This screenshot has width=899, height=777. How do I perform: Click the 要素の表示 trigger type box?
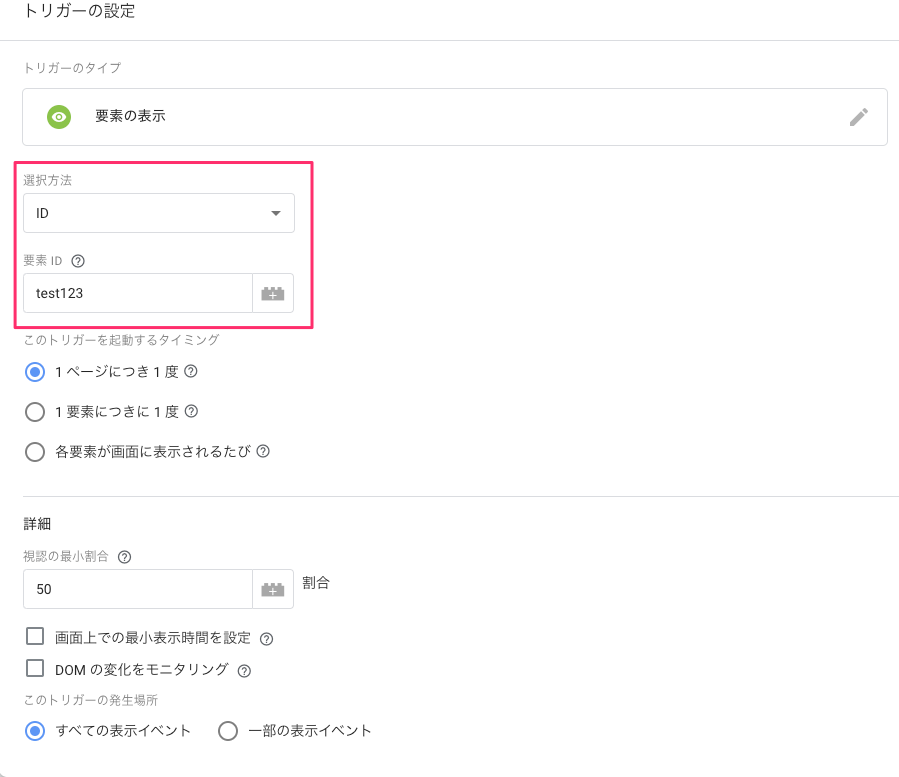[455, 117]
